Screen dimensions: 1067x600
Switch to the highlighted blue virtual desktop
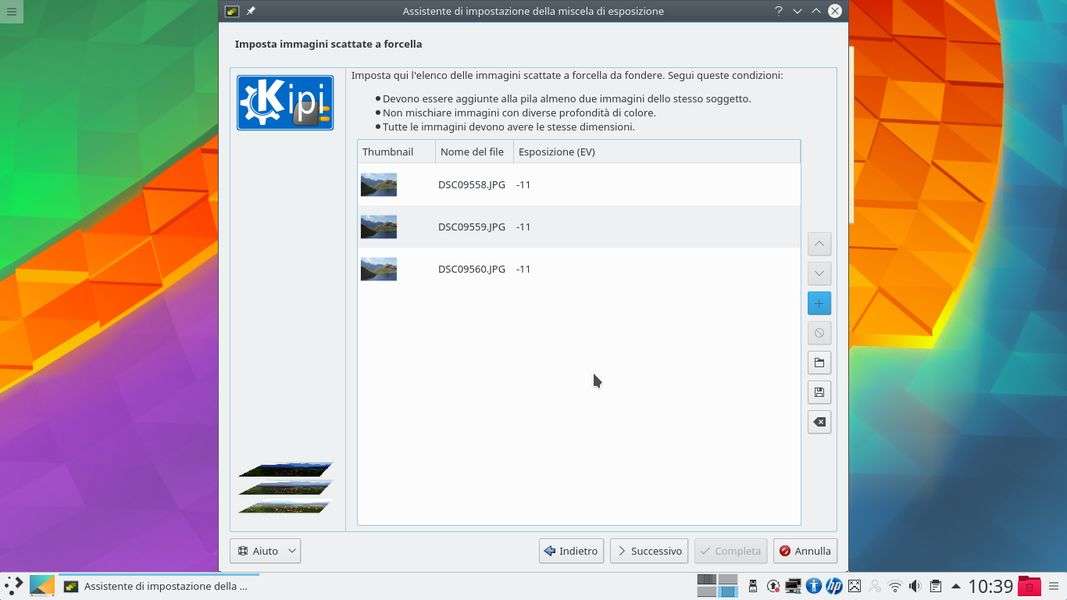point(727,591)
